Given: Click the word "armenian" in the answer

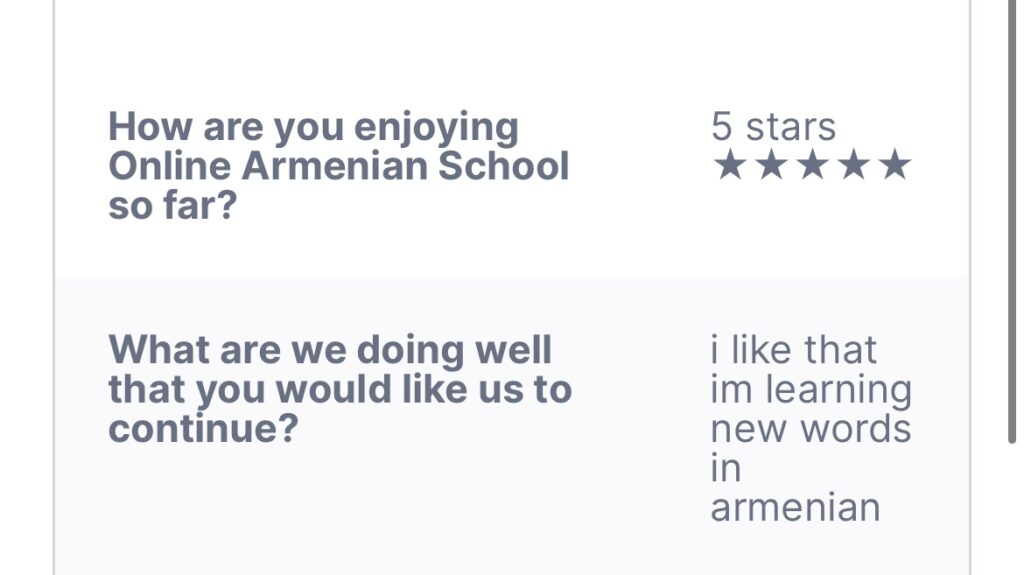Looking at the screenshot, I should click(x=795, y=507).
